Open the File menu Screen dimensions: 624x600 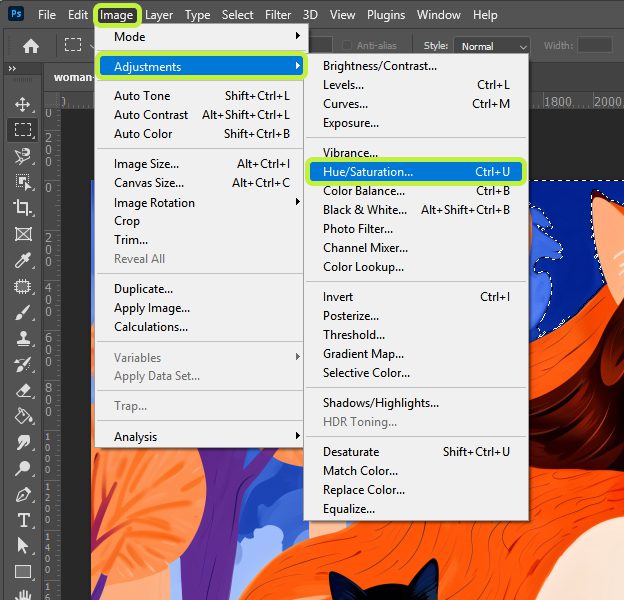(47, 15)
